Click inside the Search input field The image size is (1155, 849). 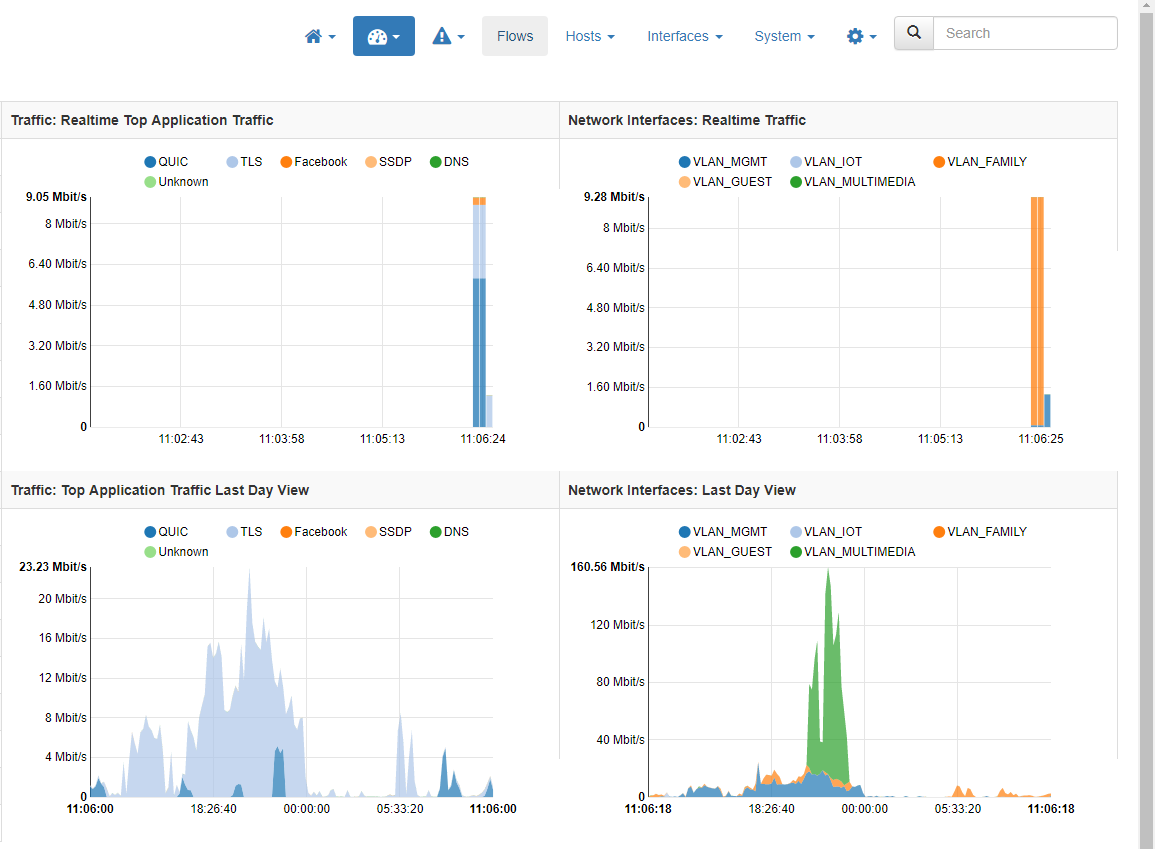tap(1024, 32)
